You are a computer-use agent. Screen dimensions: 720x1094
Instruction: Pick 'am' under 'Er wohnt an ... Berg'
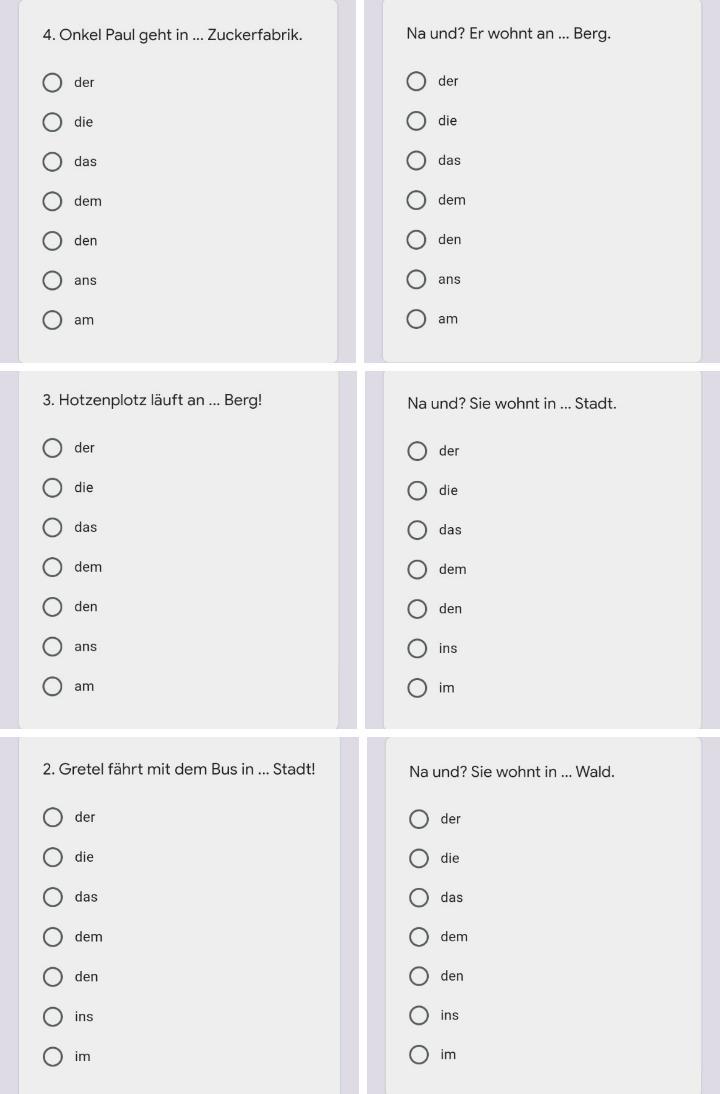[x=416, y=319]
